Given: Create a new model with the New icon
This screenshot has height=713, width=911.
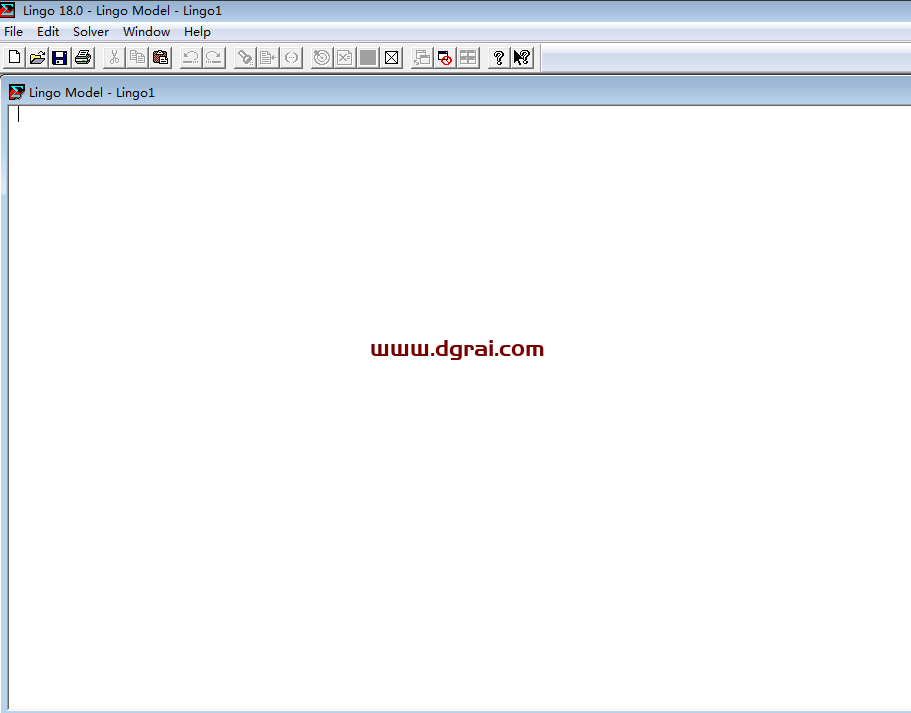Looking at the screenshot, I should click(x=15, y=58).
